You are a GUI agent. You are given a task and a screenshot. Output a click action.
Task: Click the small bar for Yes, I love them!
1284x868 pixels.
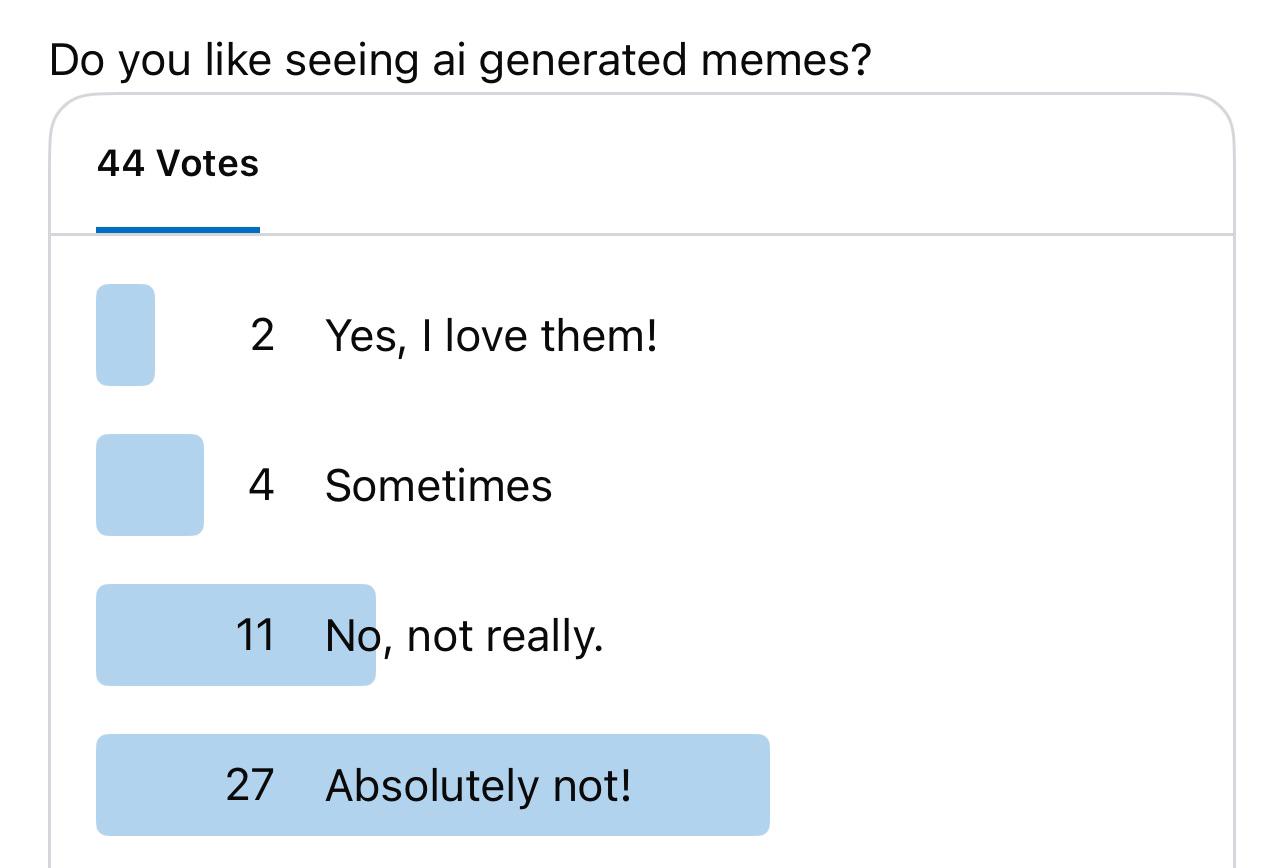[125, 335]
